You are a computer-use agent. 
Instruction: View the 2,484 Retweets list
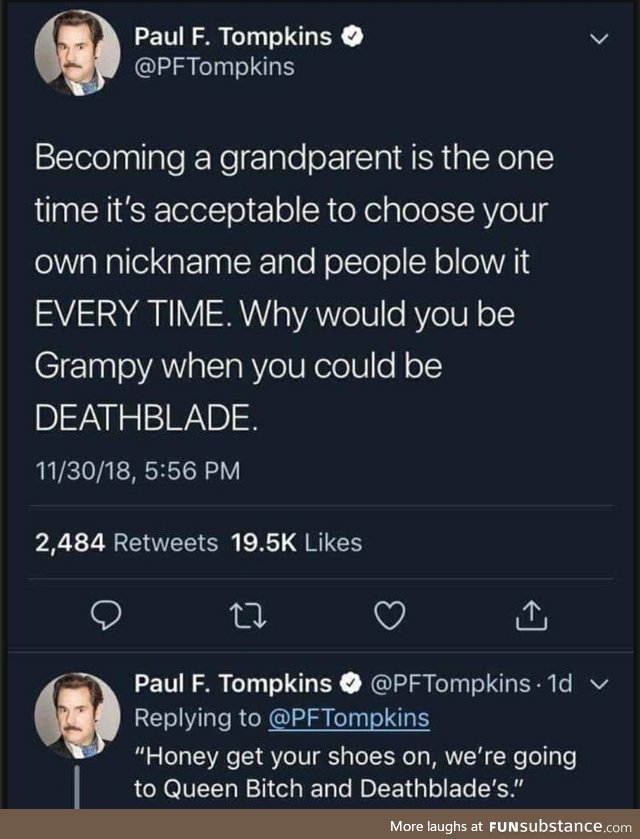[126, 543]
